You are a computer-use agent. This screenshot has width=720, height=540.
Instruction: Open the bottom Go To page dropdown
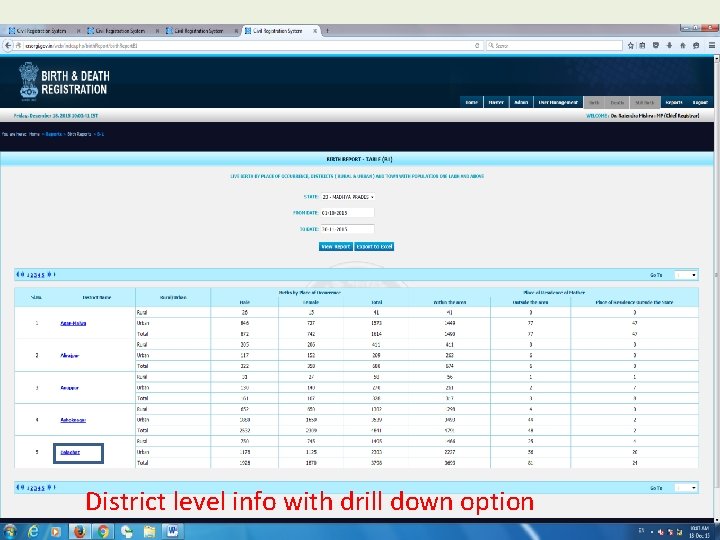pos(686,488)
